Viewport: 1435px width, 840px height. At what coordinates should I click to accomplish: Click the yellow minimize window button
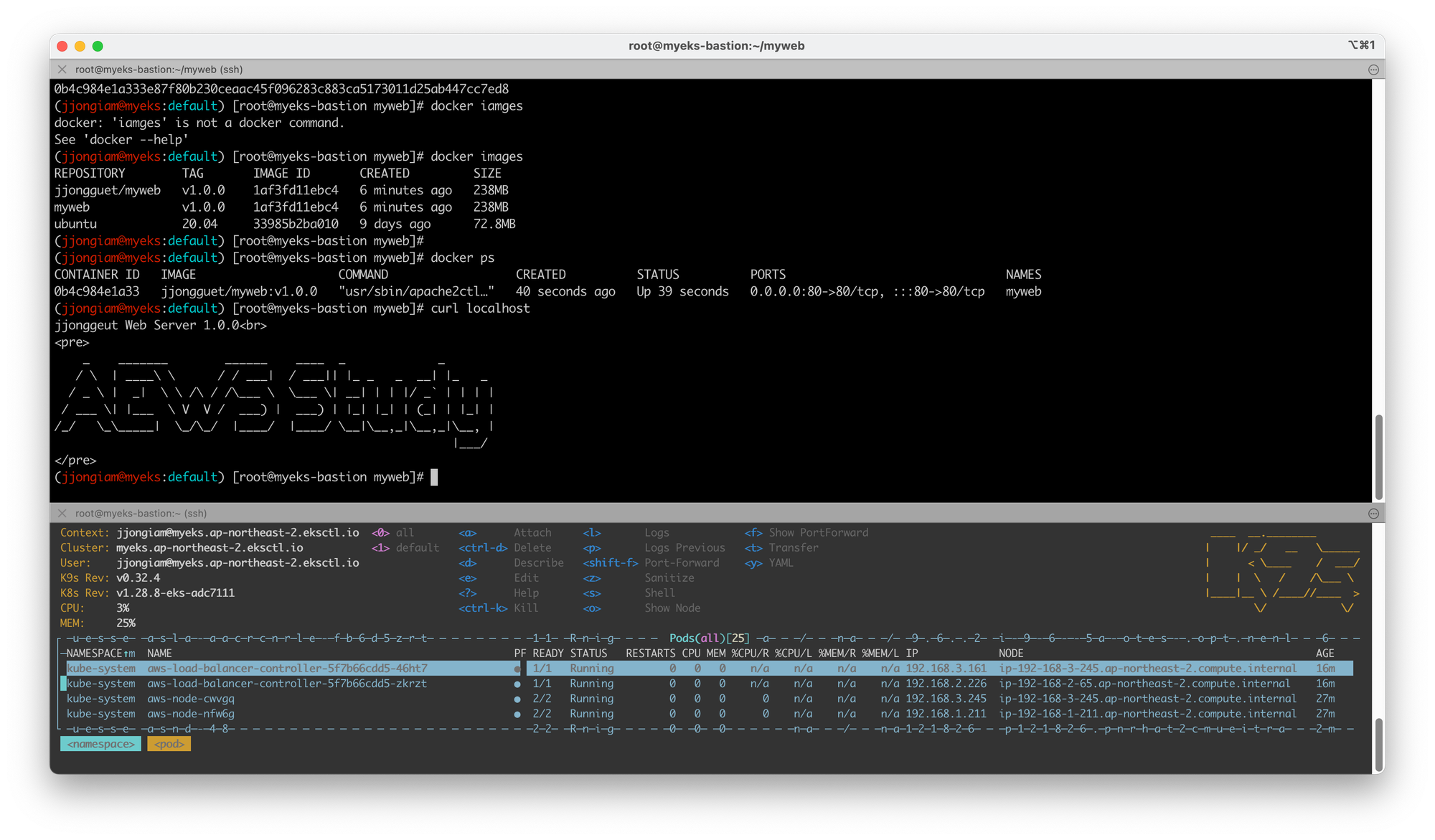click(80, 46)
